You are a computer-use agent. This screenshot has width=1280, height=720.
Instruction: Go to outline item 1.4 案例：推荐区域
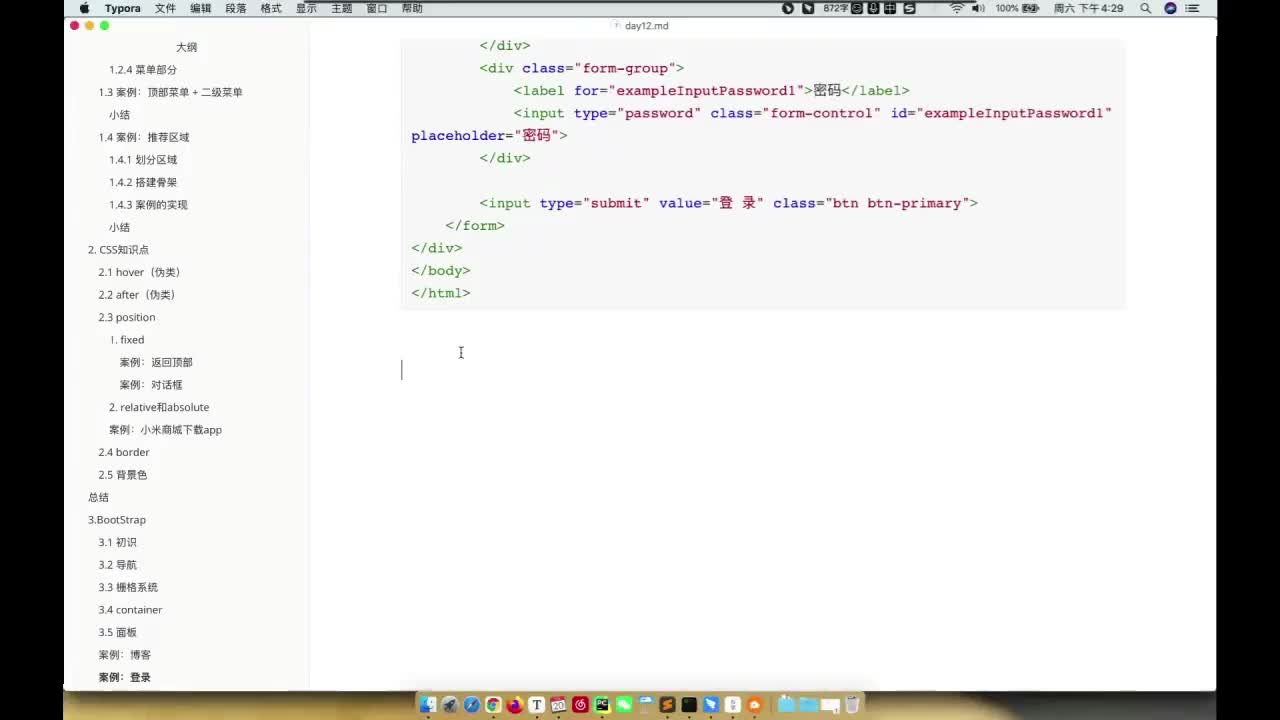click(x=144, y=137)
